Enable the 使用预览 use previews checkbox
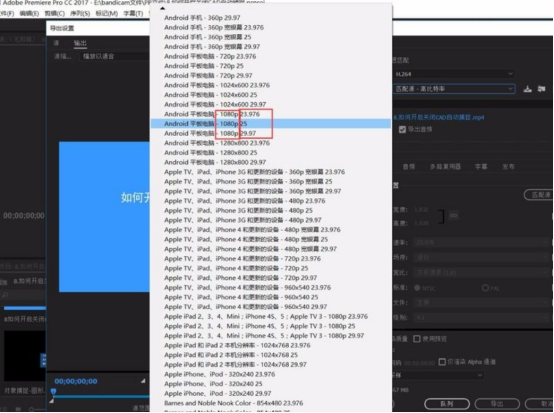Viewport: 554px width, 413px height. pyautogui.click(x=417, y=339)
